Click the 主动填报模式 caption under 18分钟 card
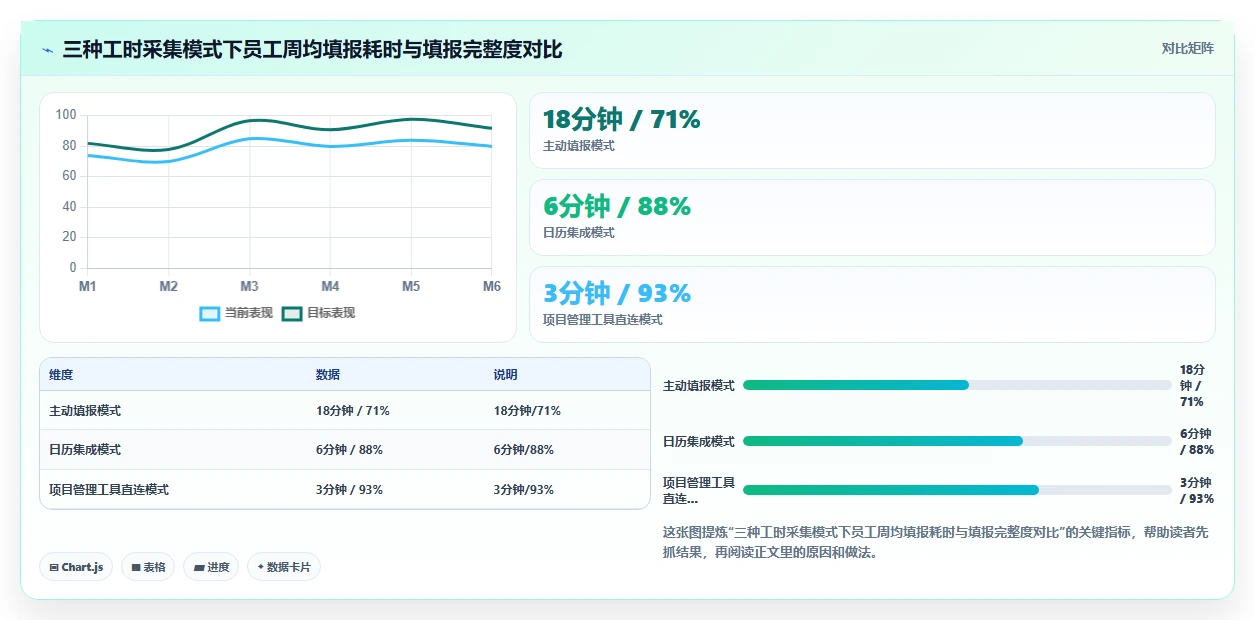This screenshot has height=620, width=1255. [x=579, y=146]
